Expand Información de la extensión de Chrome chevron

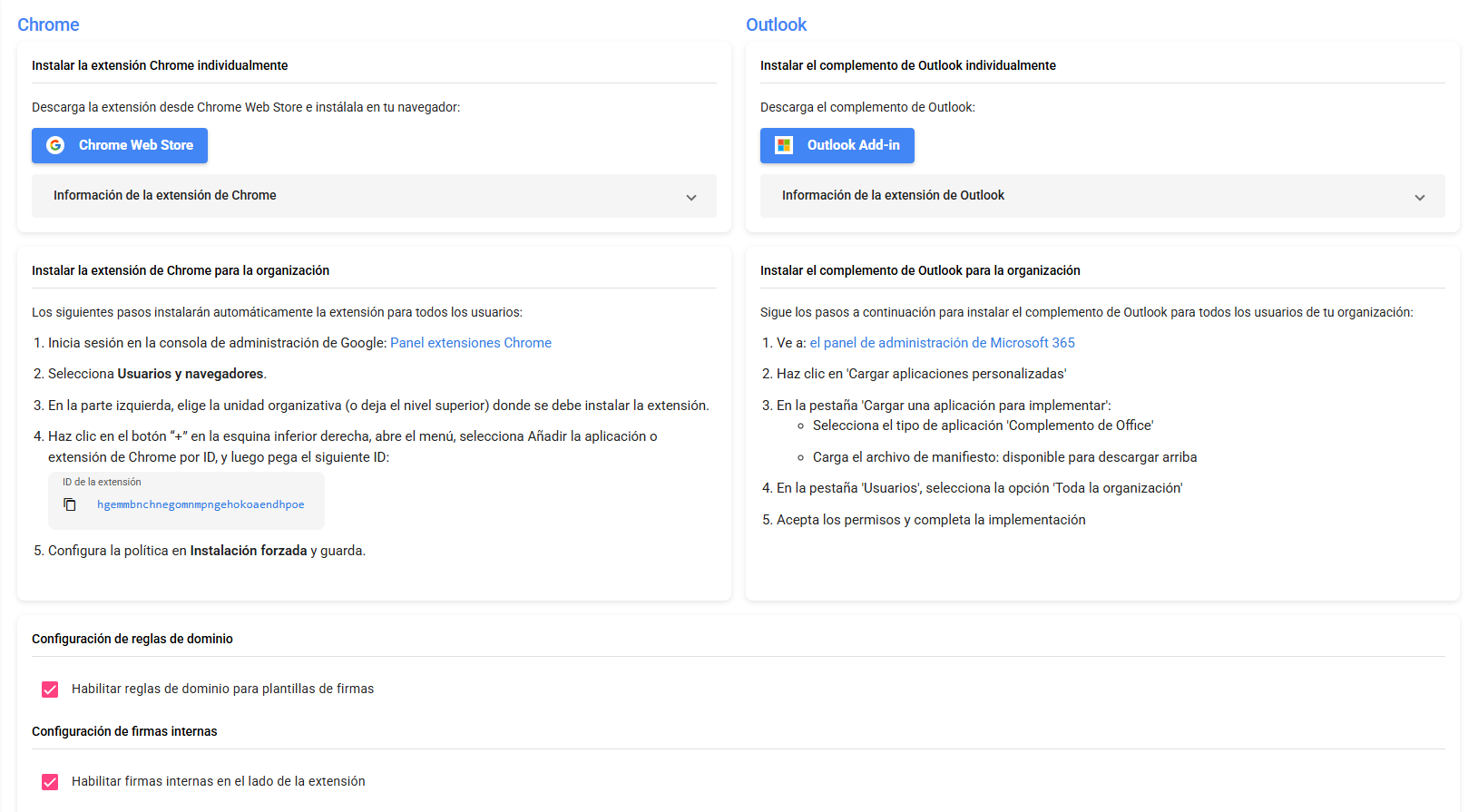pos(691,197)
